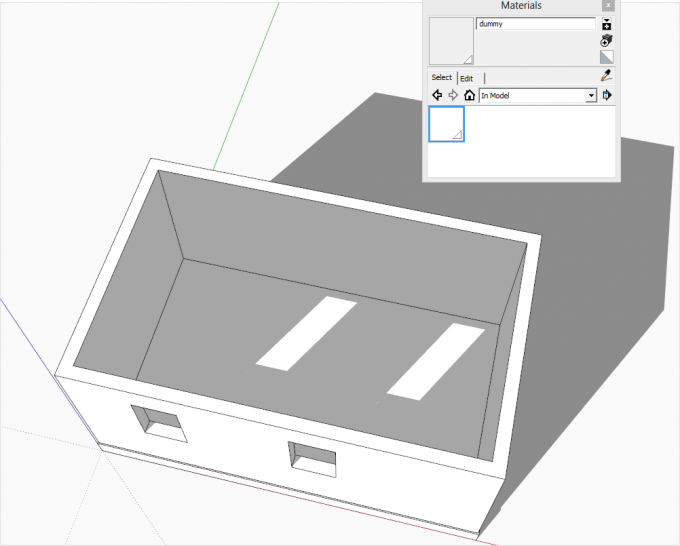Viewport: 680px width, 546px height.
Task: Go back with the left arrow
Action: pos(437,95)
